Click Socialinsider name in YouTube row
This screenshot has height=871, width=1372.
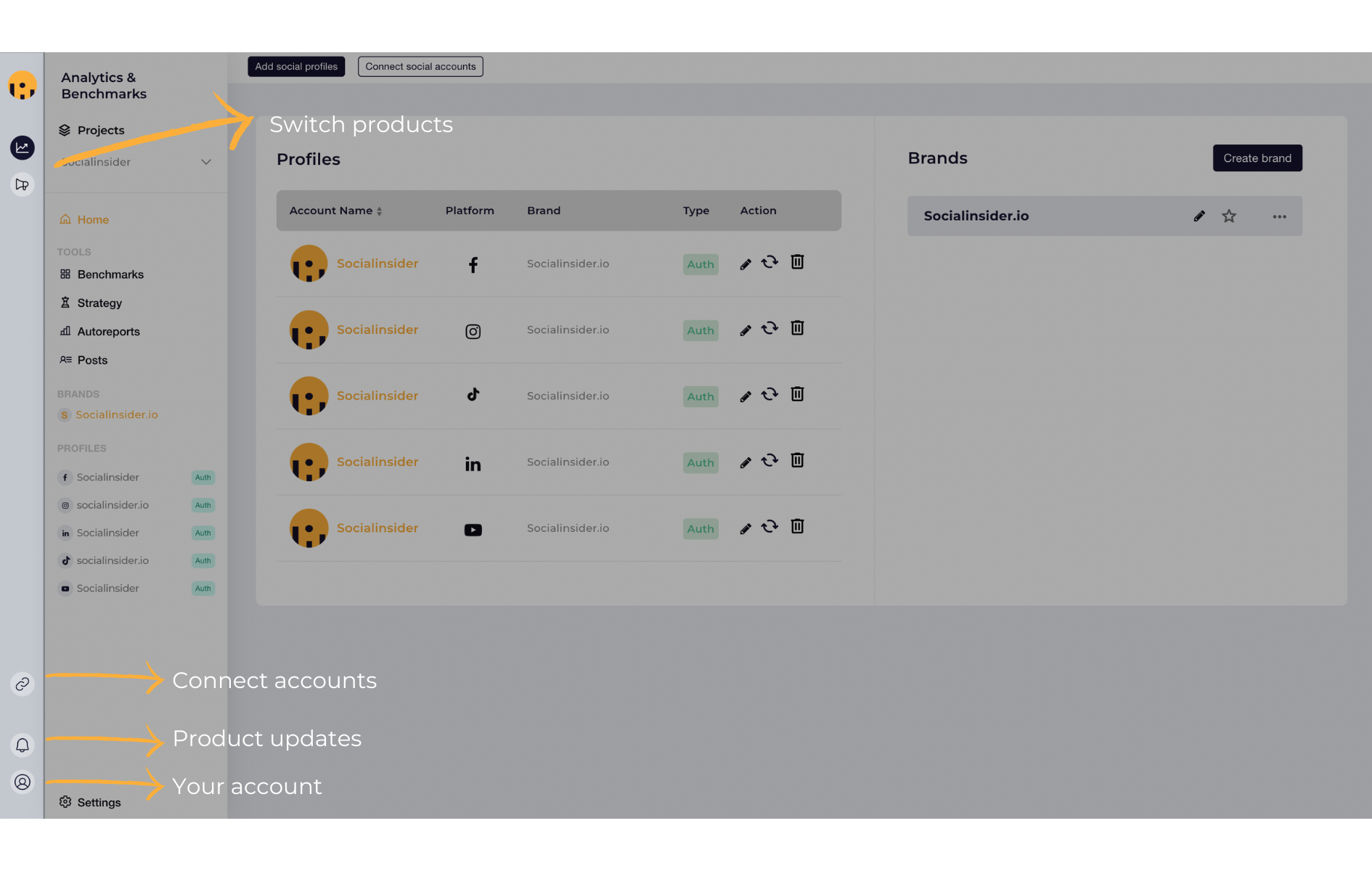point(377,528)
